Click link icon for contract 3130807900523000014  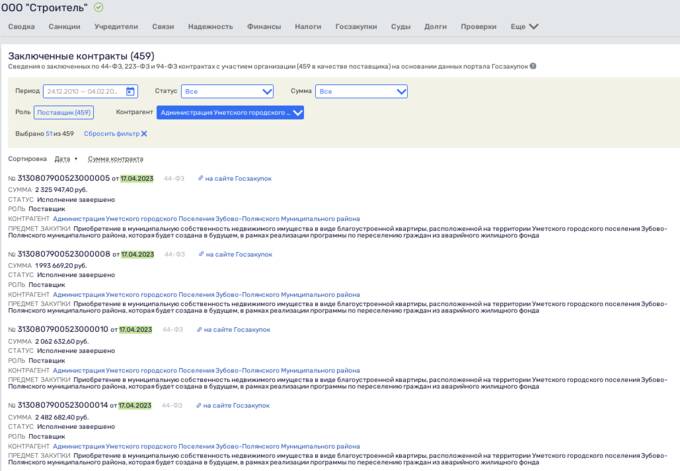tap(199, 406)
